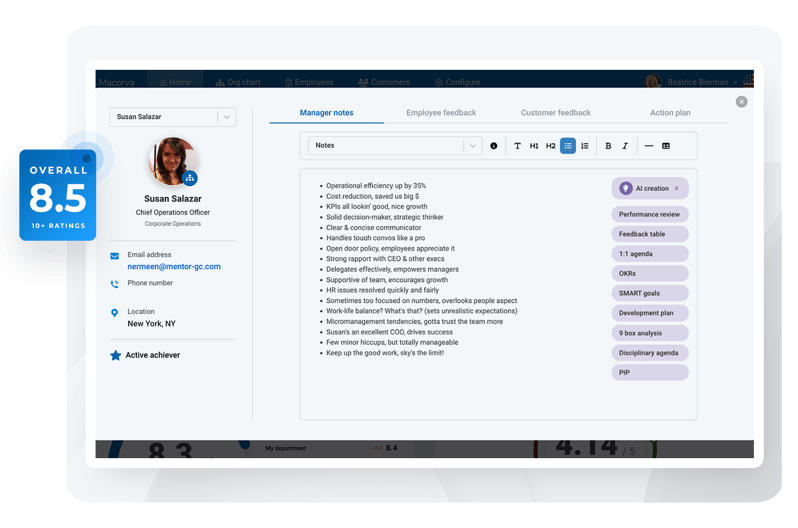Toggle bold formatting

click(608, 146)
